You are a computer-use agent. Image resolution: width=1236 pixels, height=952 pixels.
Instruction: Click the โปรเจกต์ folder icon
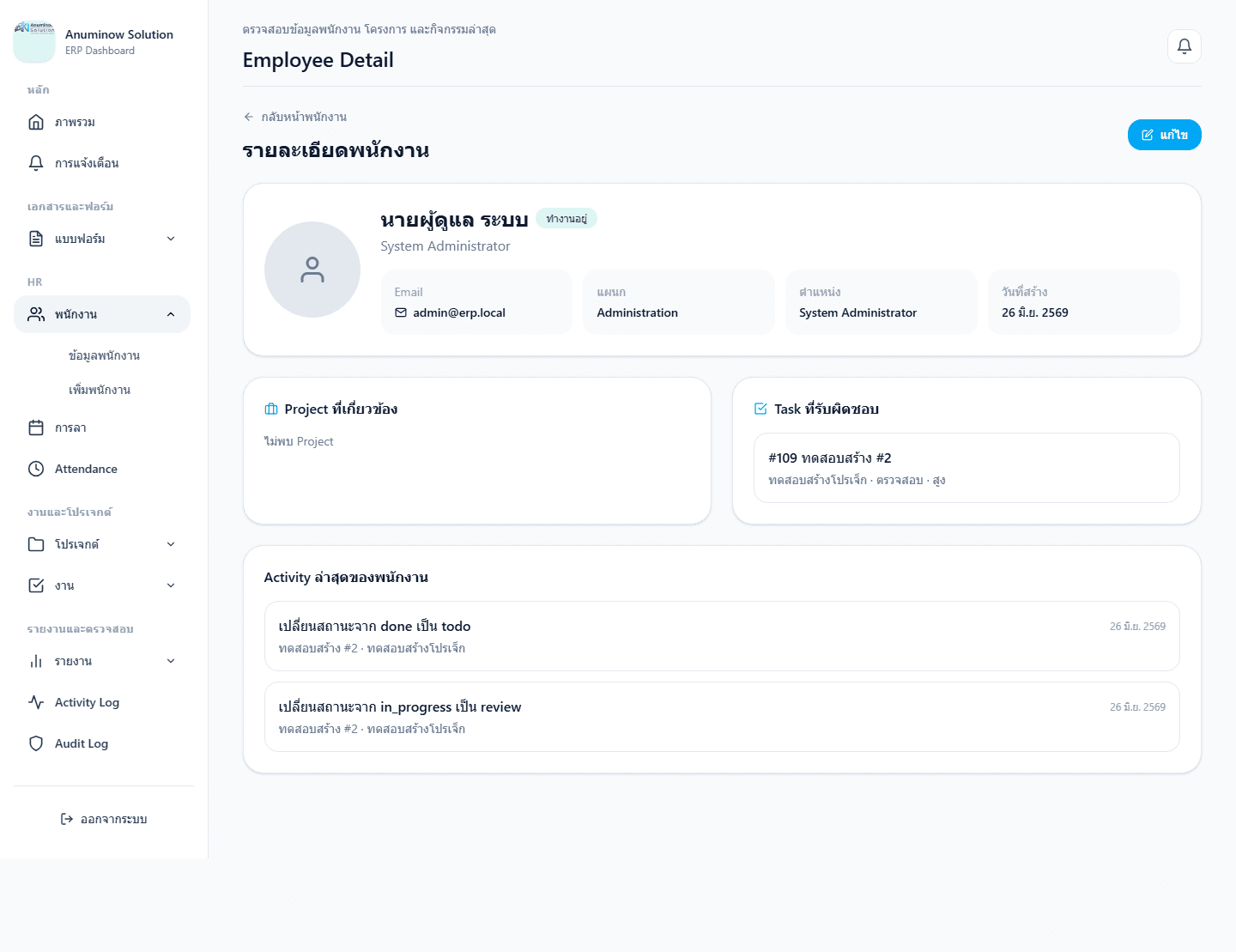tap(36, 544)
